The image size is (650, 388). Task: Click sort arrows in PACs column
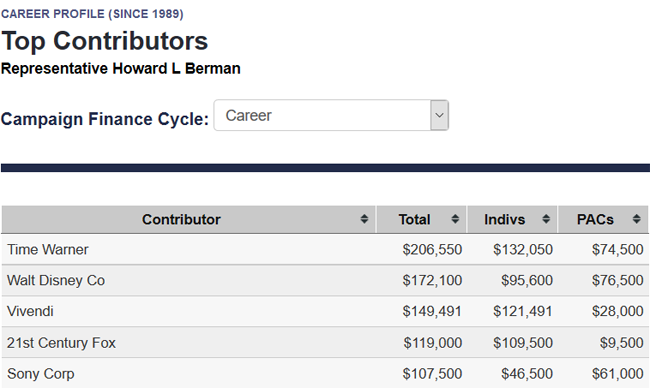(x=636, y=219)
